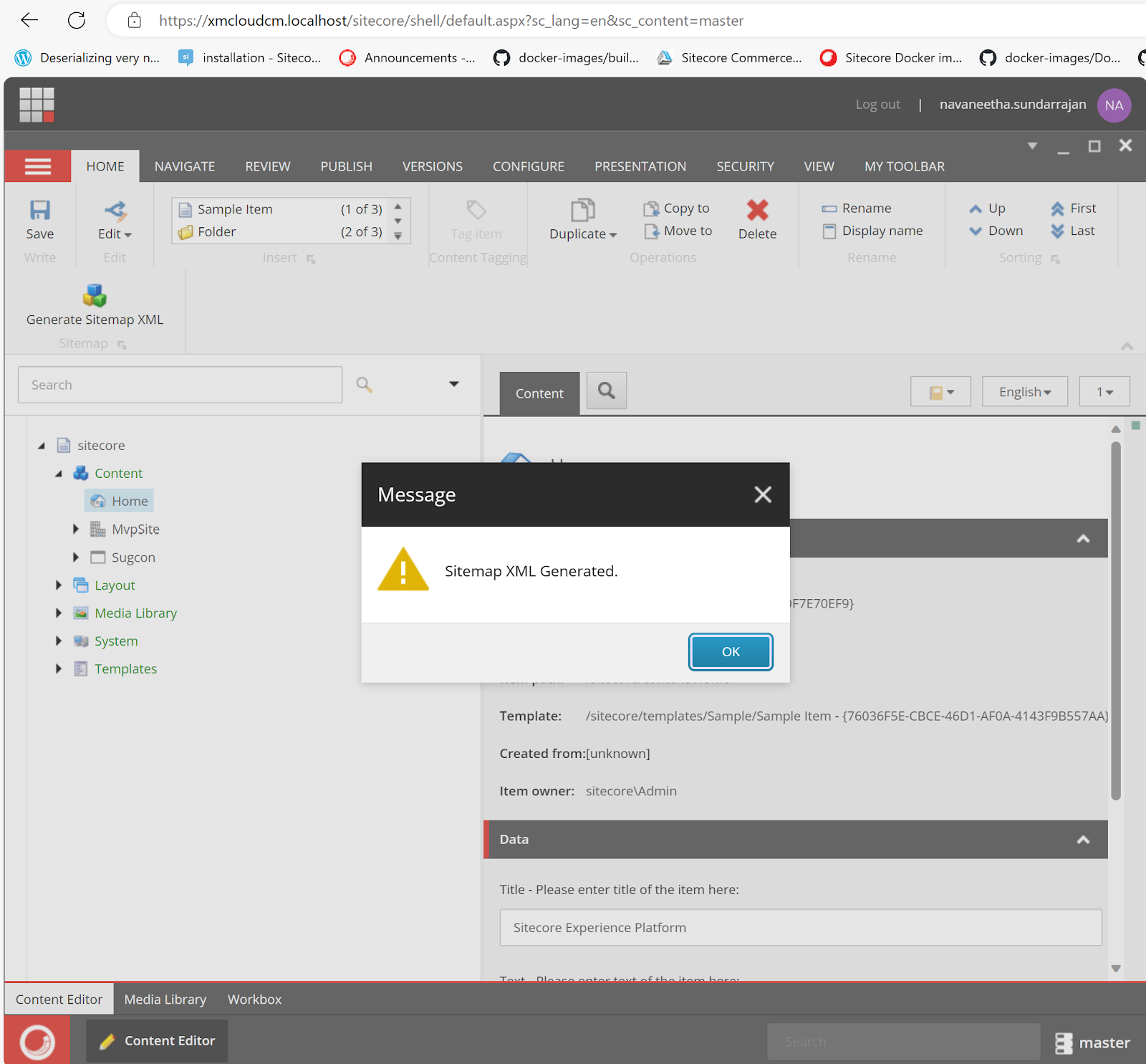Open the PRESENTATION ribbon tab
Image resolution: width=1146 pixels, height=1064 pixels.
click(x=640, y=166)
